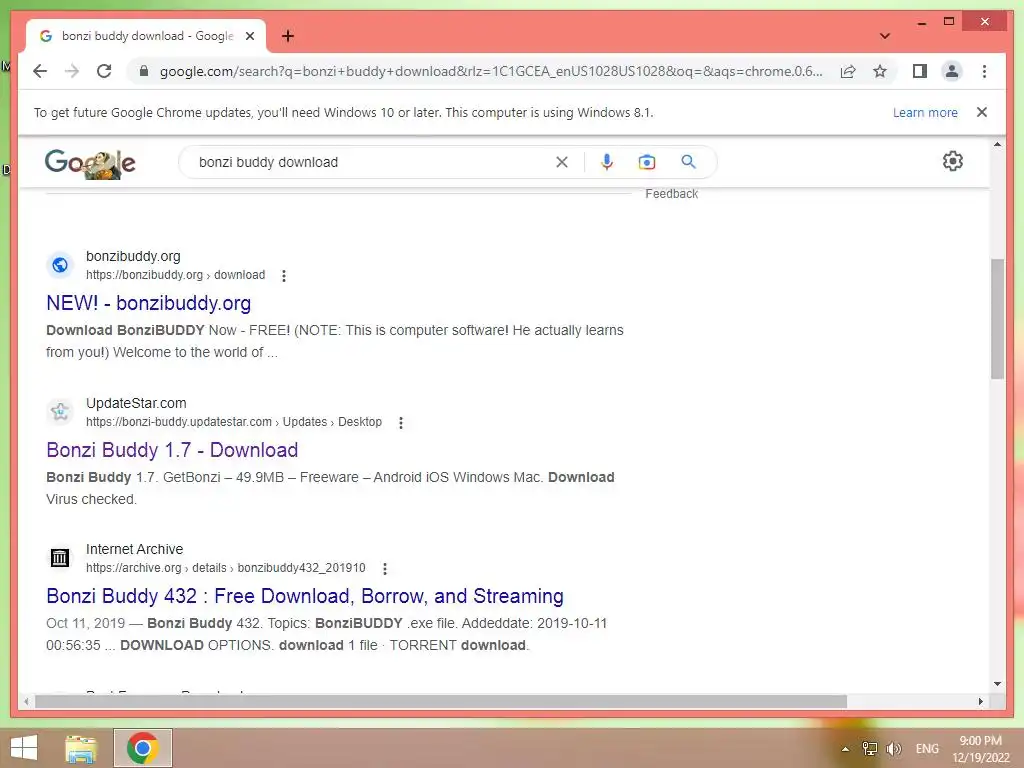
Task: Search by image with camera icon
Action: (x=647, y=162)
